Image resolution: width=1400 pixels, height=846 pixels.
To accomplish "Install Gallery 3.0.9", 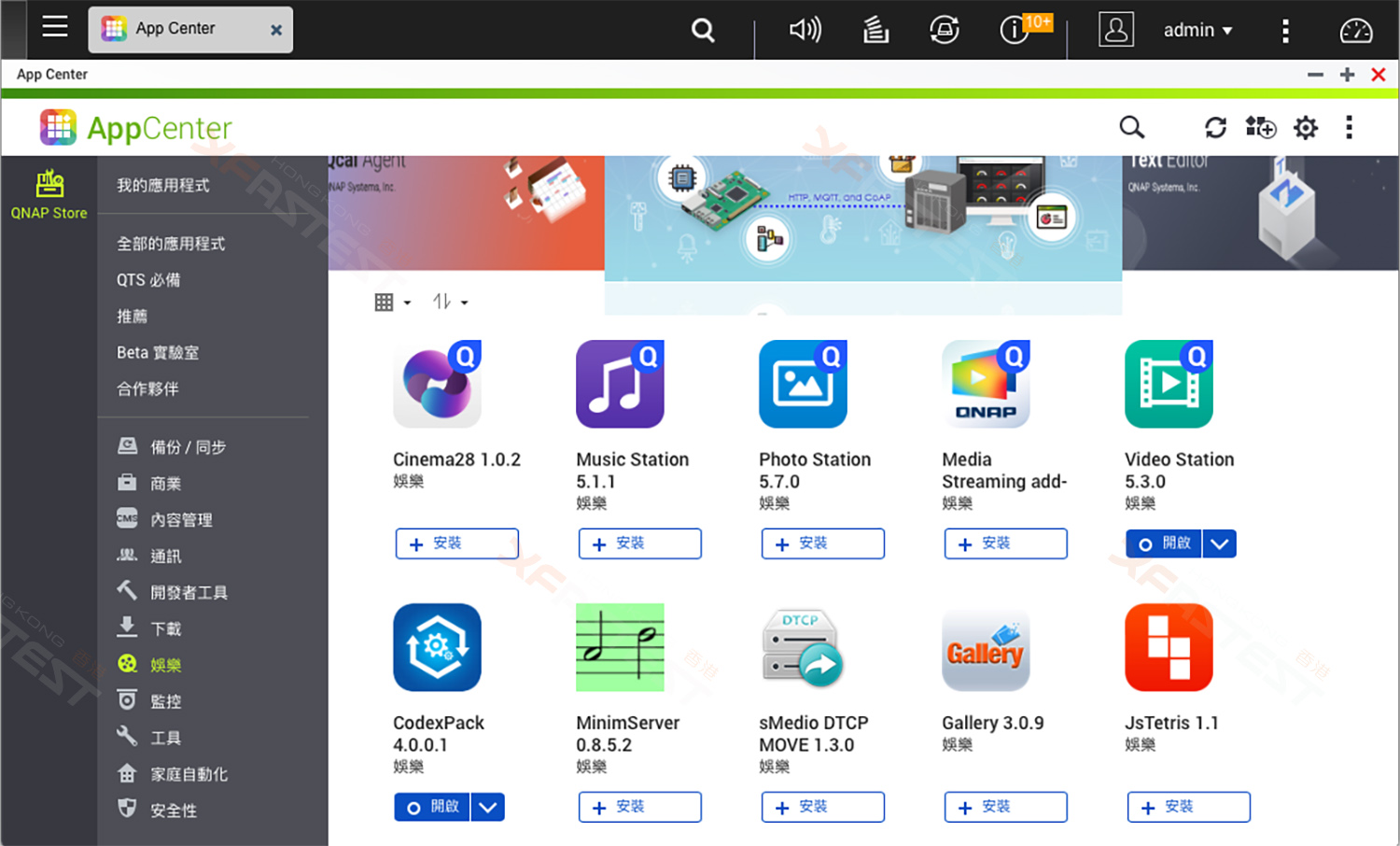I will (x=1006, y=807).
